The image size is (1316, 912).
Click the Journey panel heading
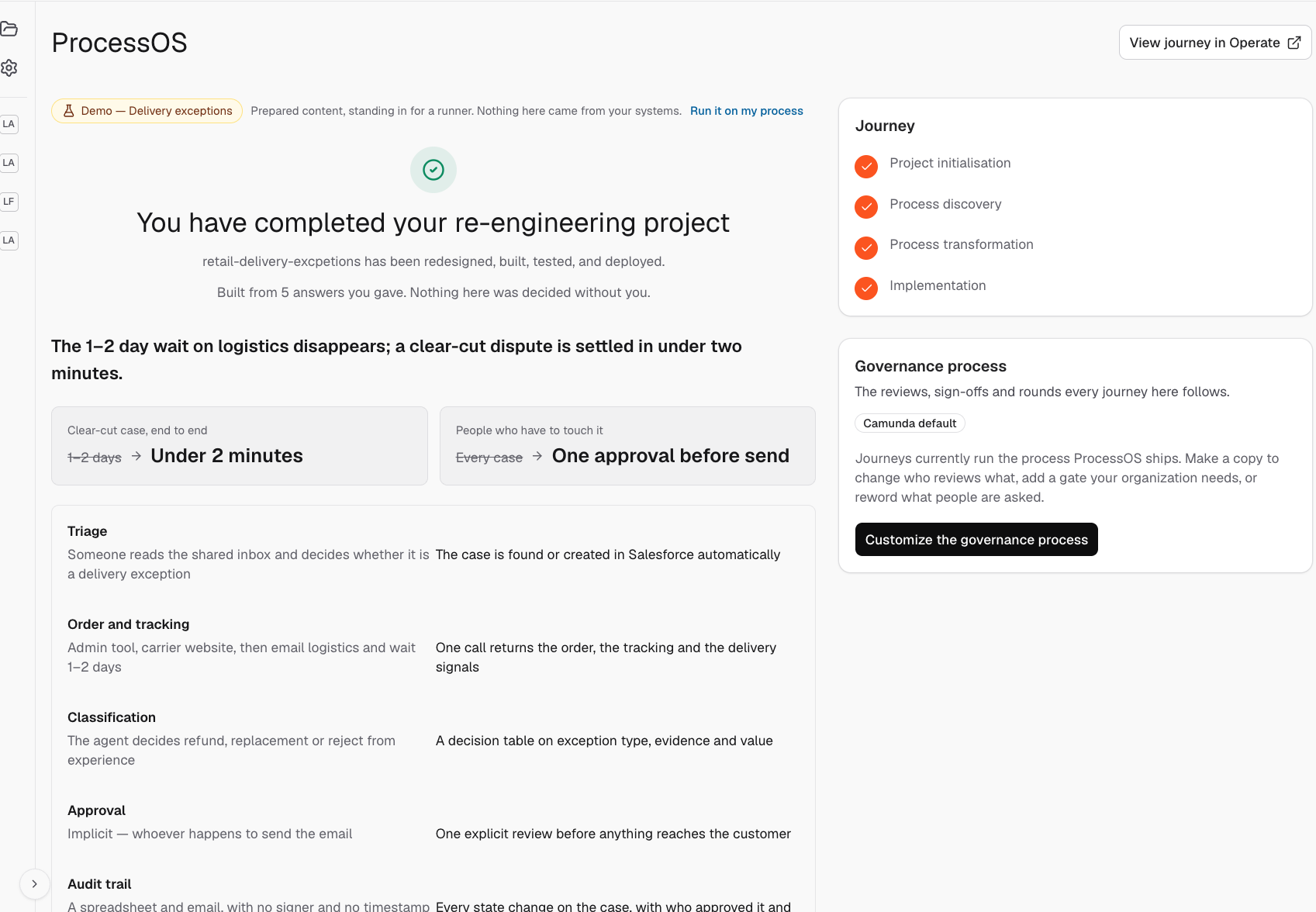tap(885, 126)
